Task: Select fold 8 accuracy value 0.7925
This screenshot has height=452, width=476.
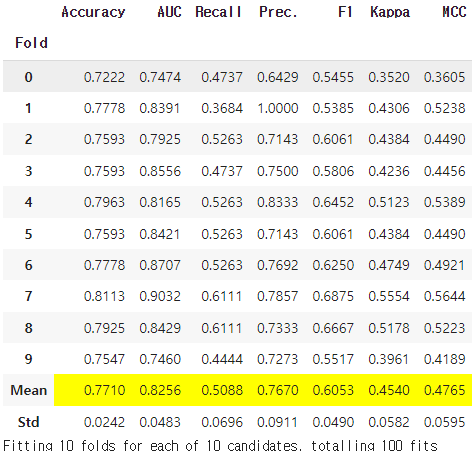Action: click(x=104, y=328)
